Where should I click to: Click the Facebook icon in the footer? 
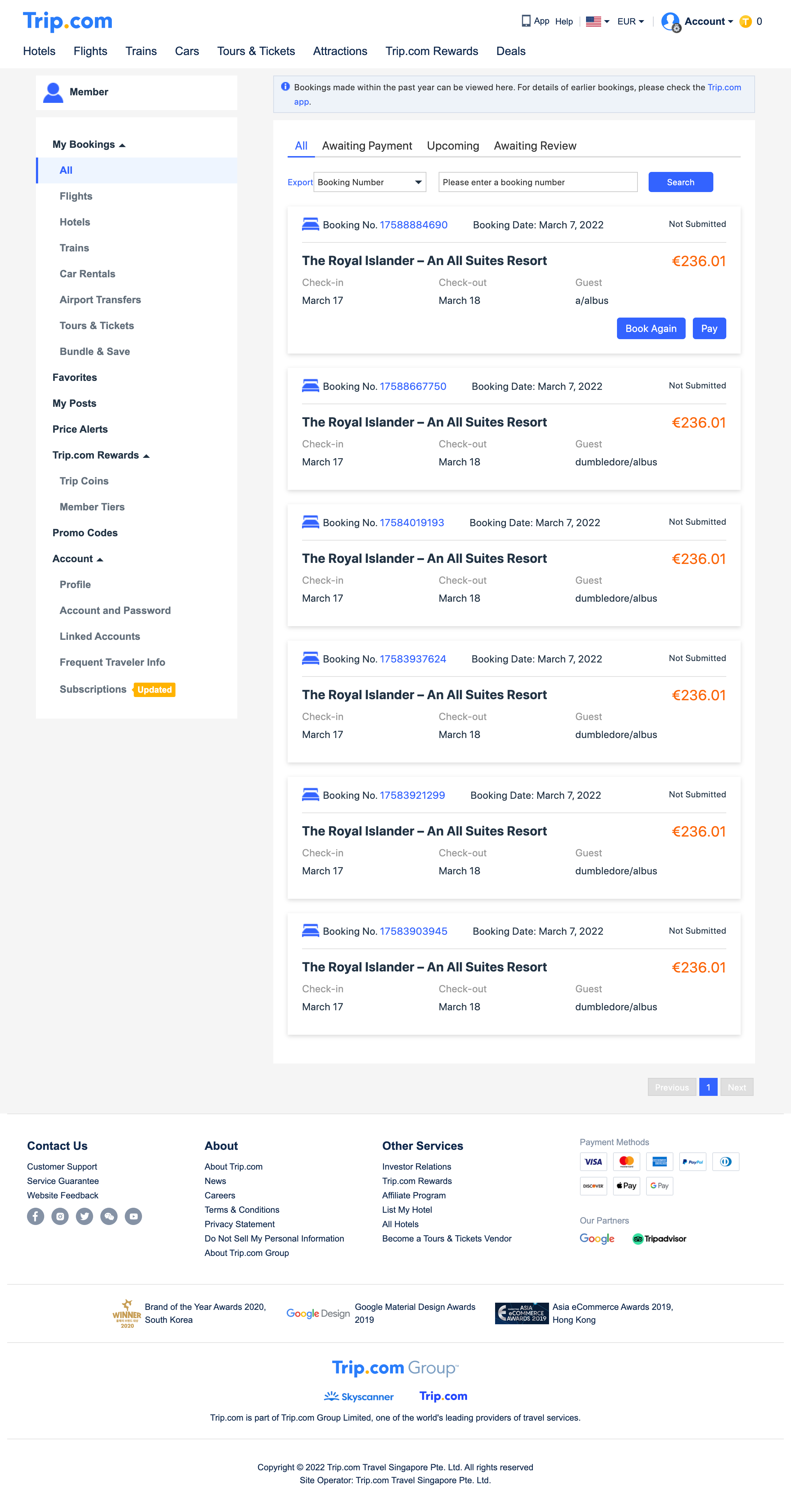(x=35, y=1216)
